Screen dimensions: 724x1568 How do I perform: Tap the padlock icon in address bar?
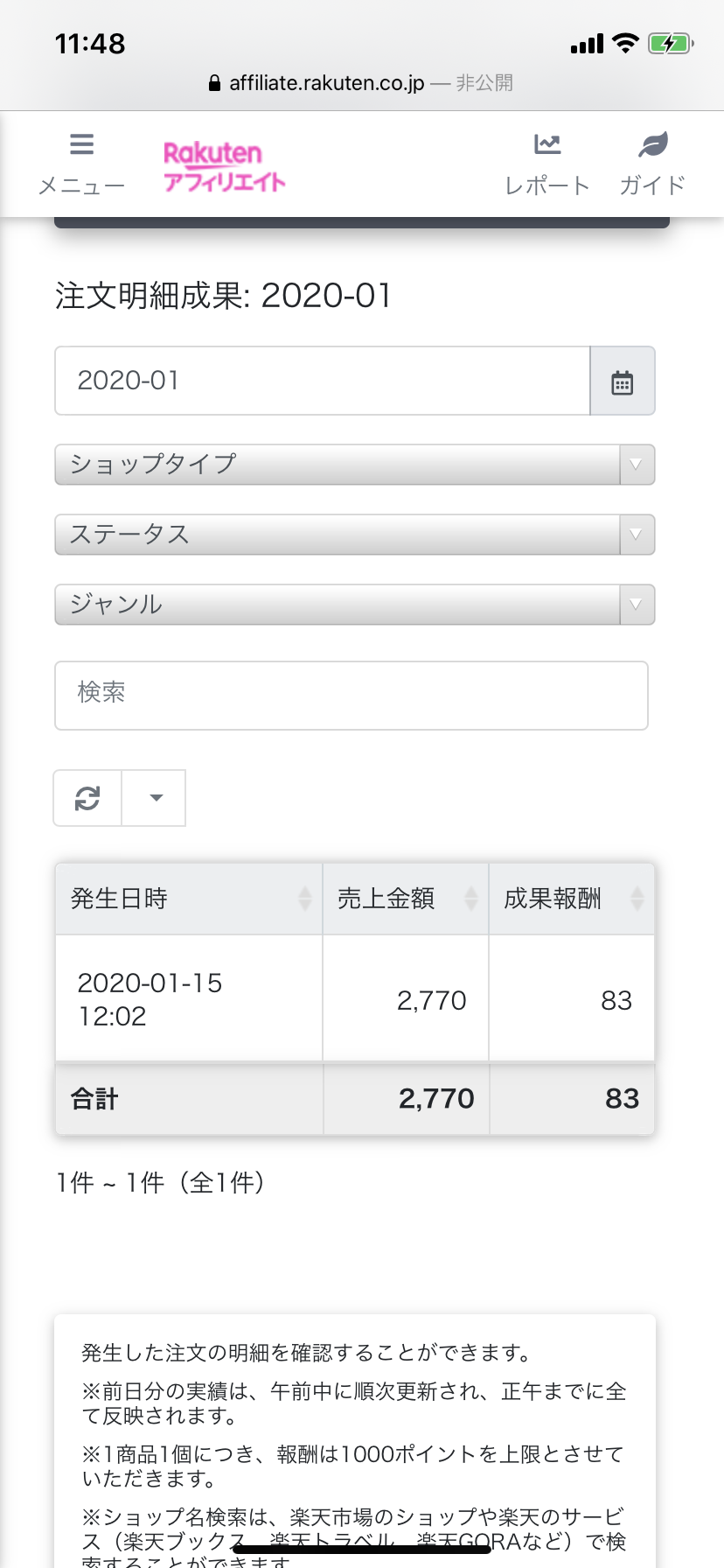(x=214, y=84)
